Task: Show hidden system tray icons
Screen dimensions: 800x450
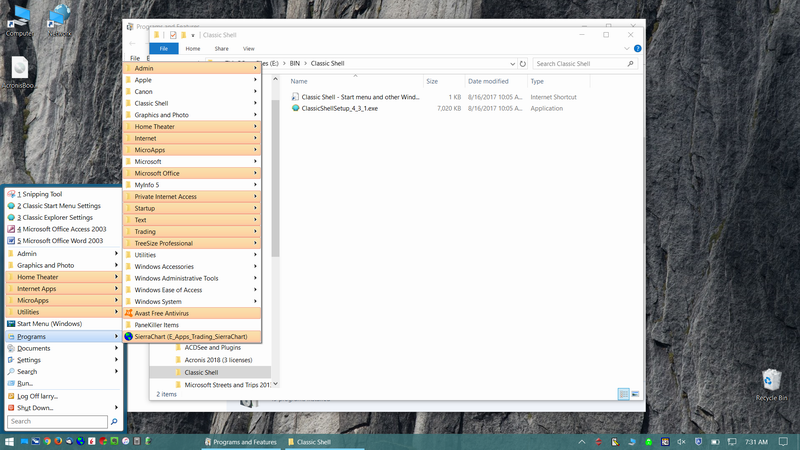Action: coord(582,442)
